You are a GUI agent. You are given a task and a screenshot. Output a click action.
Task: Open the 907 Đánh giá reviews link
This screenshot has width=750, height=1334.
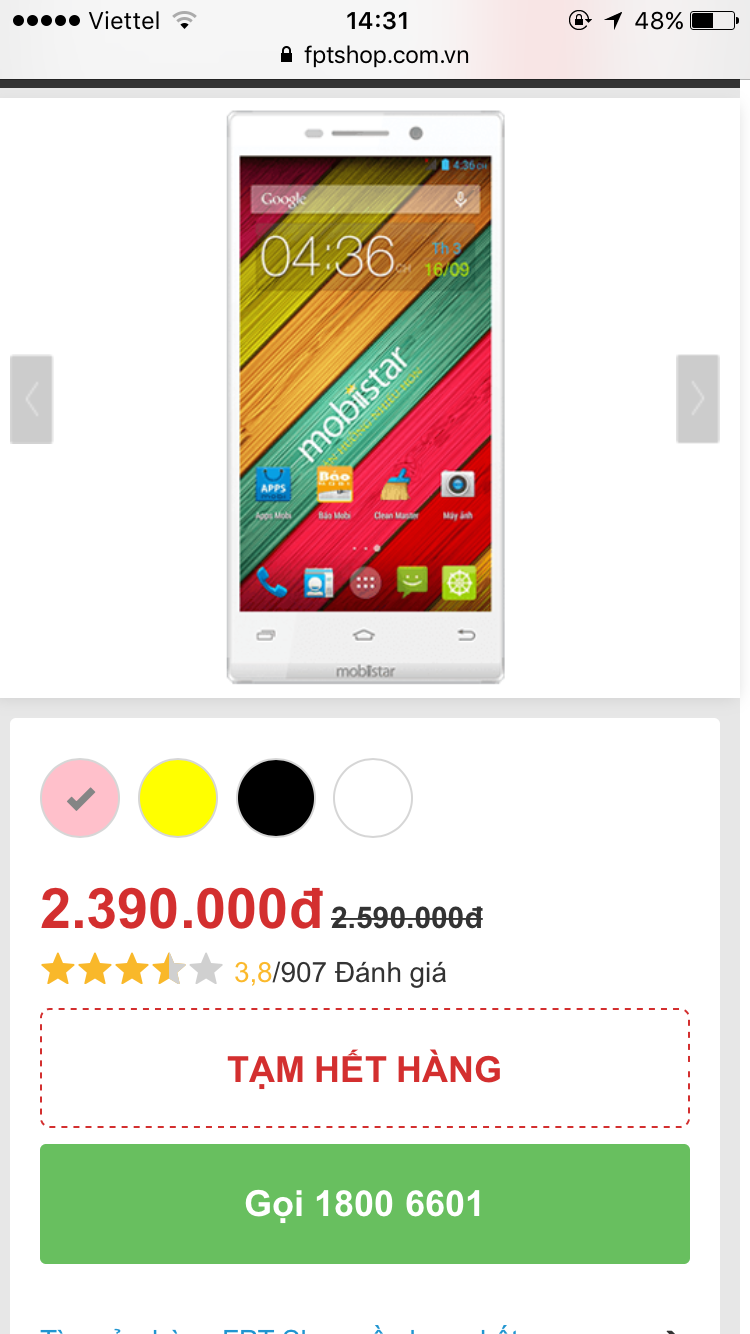[x=364, y=971]
